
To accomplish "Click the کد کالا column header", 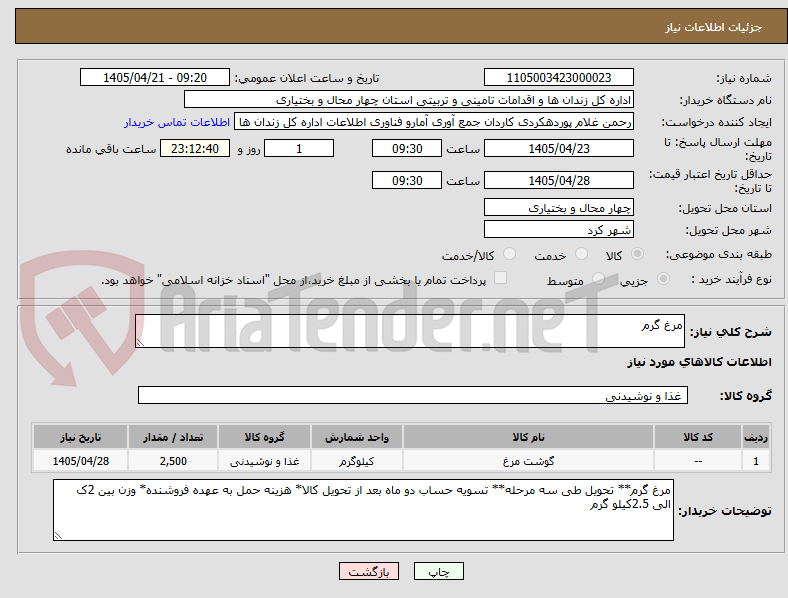I will point(698,437).
